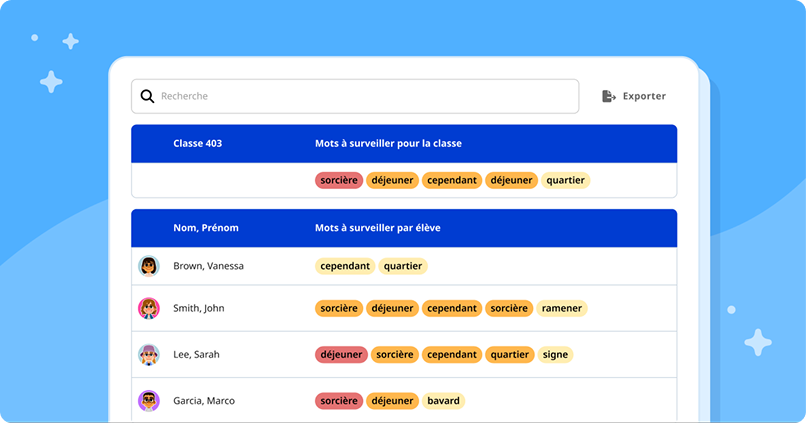Open Marco Garcia's avatar
Image resolution: width=806 pixels, height=424 pixels.
point(149,401)
